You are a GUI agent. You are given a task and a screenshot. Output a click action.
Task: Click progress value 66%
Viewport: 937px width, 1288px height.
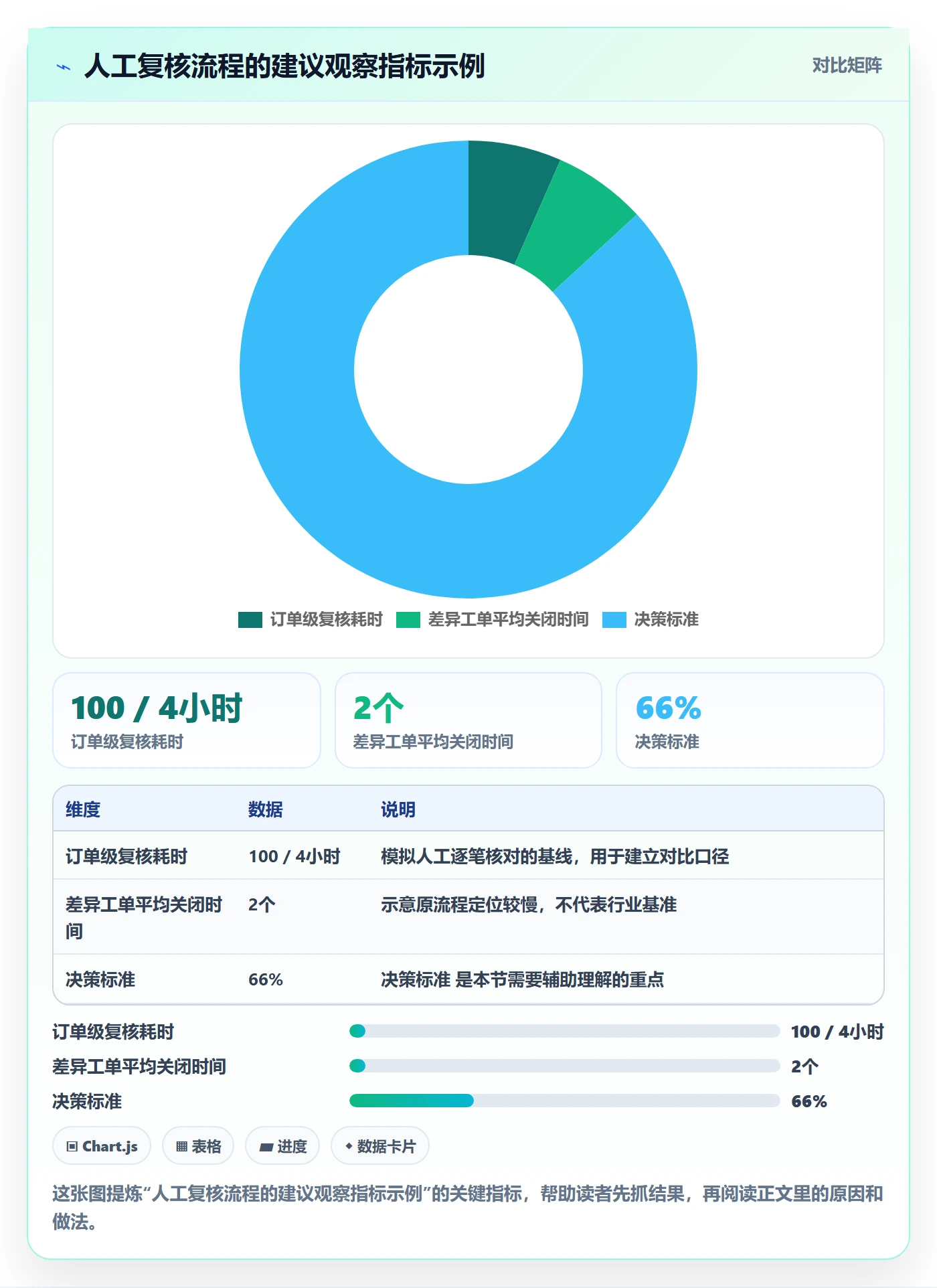tap(809, 1101)
